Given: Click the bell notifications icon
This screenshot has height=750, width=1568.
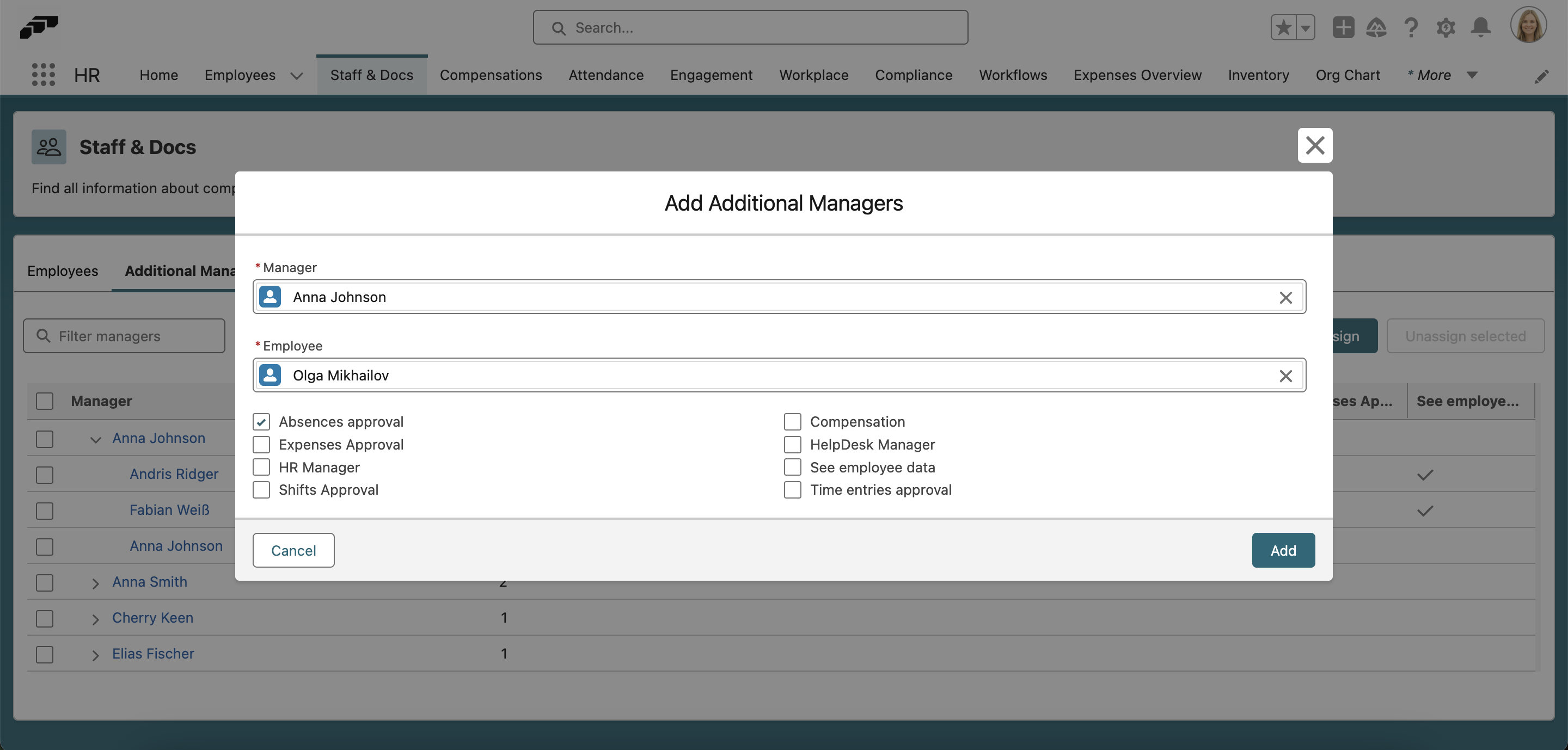Looking at the screenshot, I should tap(1480, 27).
